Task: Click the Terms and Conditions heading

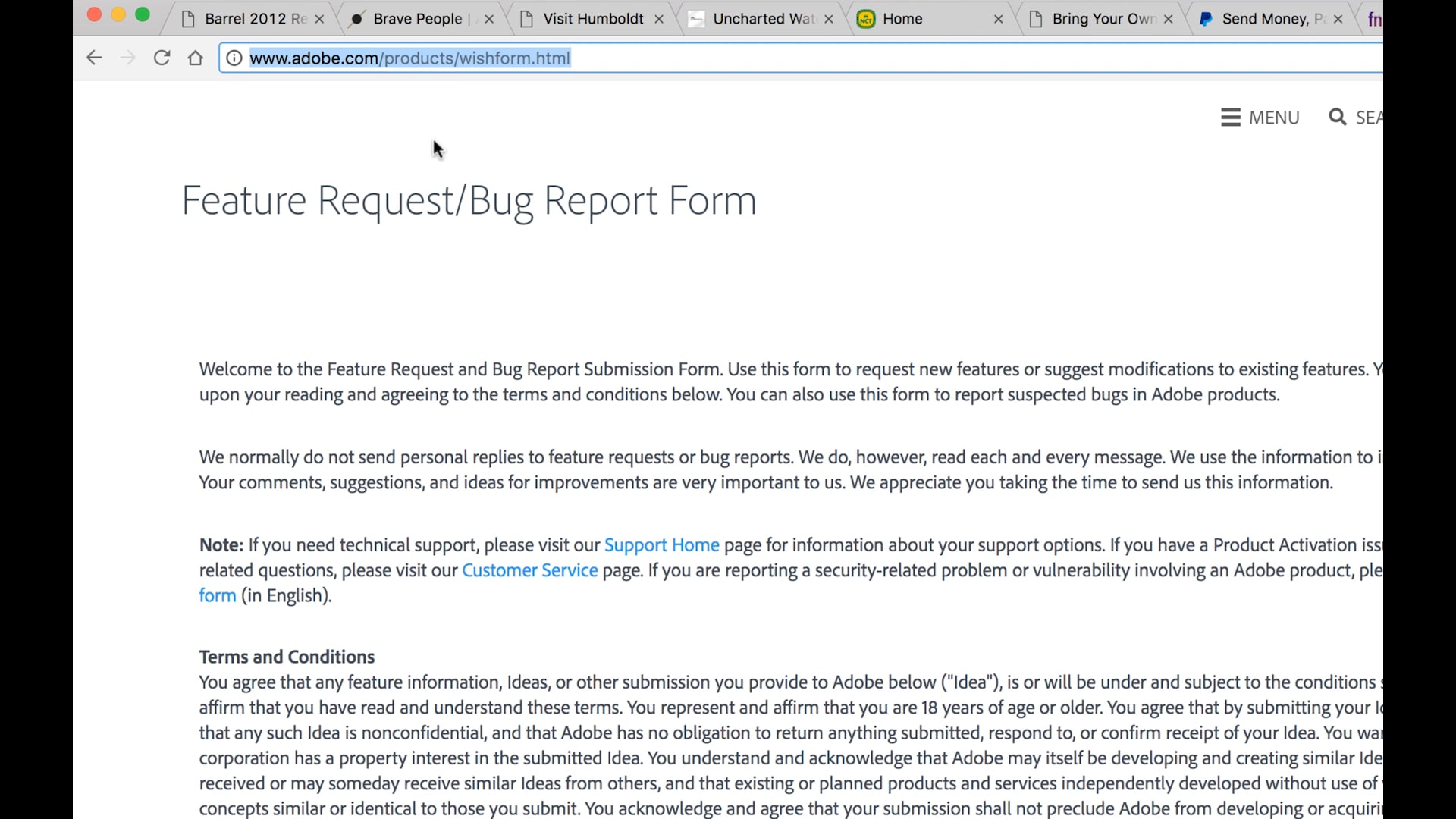Action: tap(287, 657)
